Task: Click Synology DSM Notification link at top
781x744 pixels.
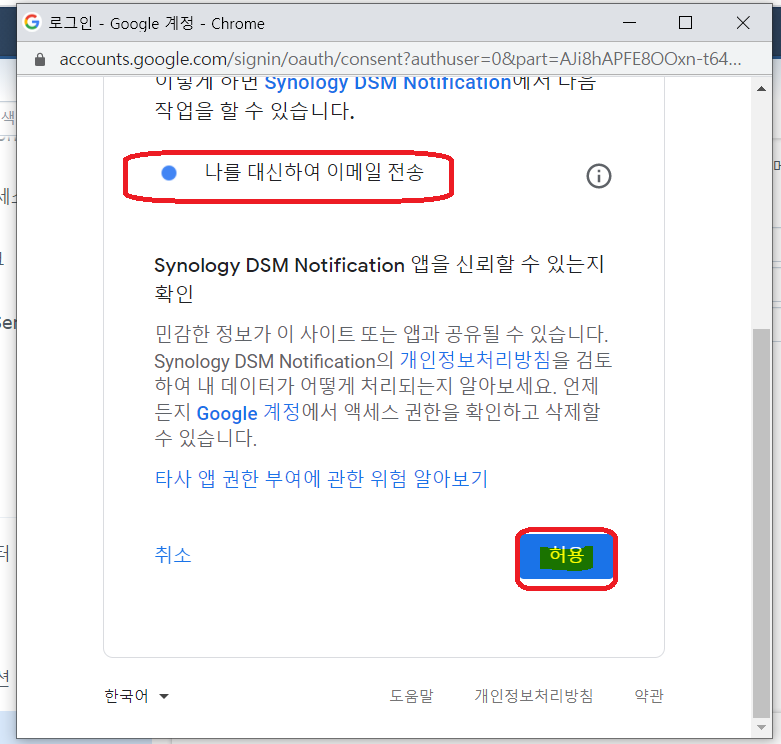Action: pos(388,83)
